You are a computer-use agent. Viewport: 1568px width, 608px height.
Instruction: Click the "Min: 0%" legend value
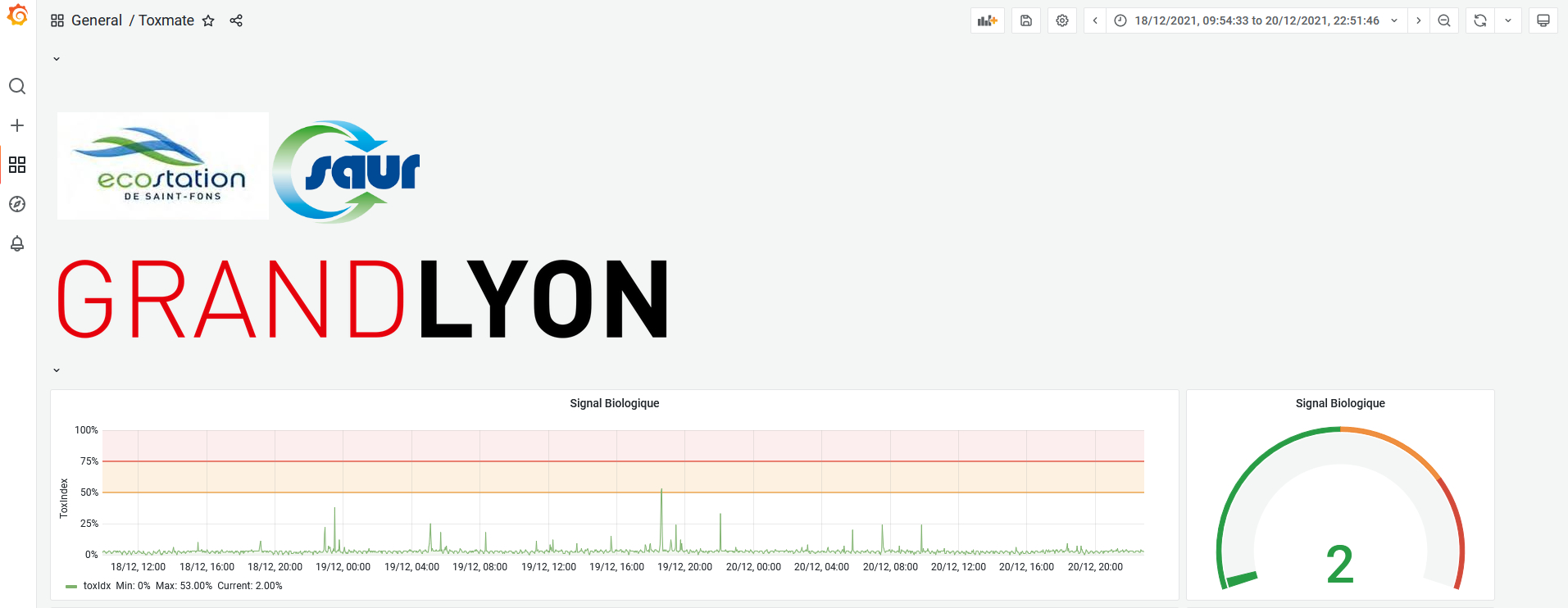coord(134,586)
